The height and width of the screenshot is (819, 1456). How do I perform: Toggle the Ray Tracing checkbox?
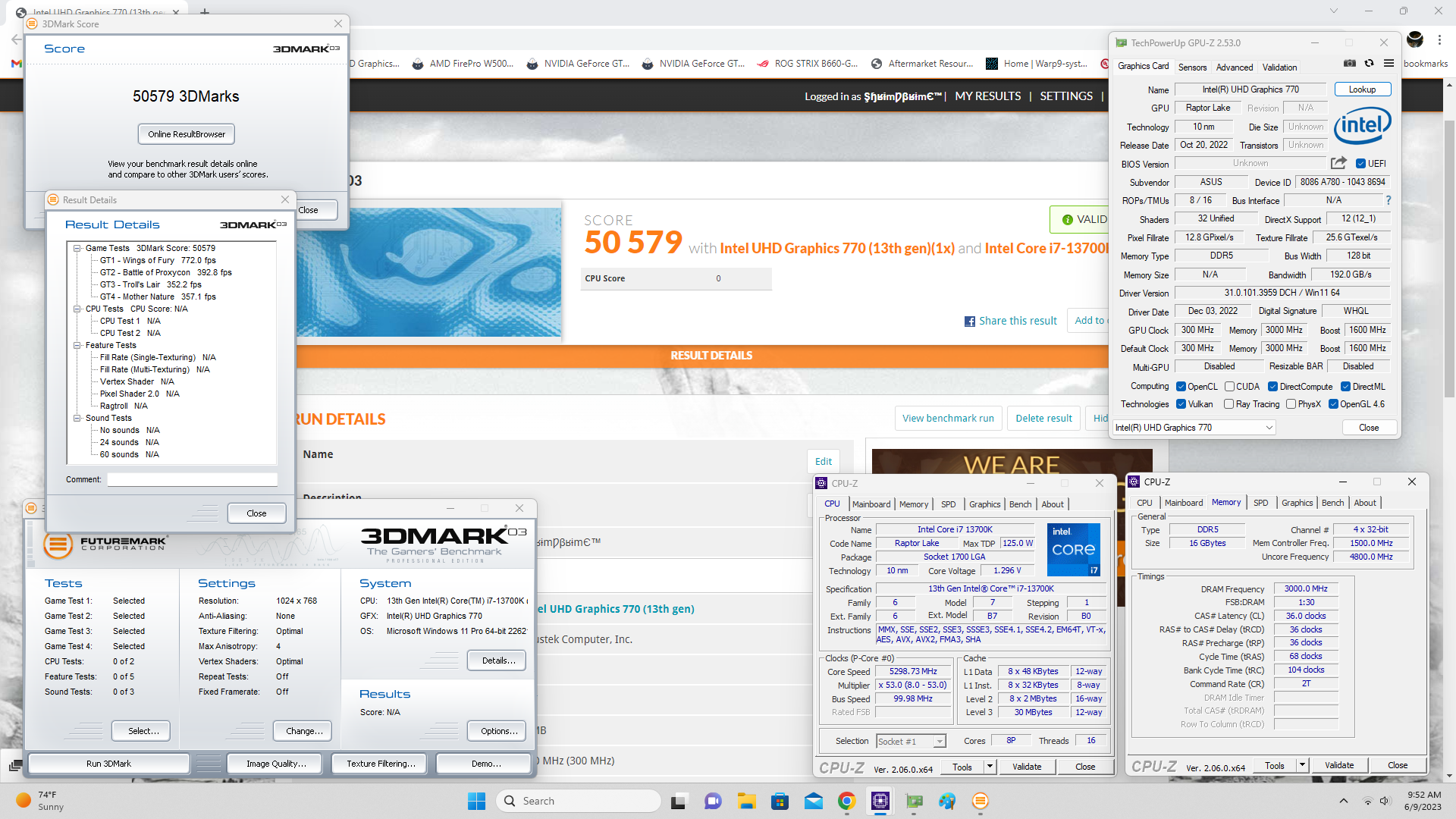tap(1229, 404)
